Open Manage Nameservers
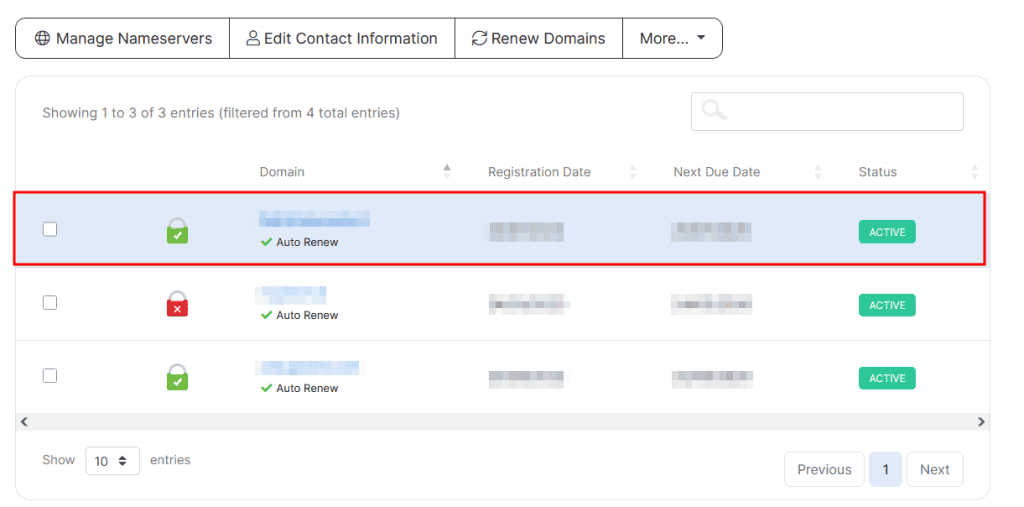This screenshot has width=1024, height=507. click(123, 38)
